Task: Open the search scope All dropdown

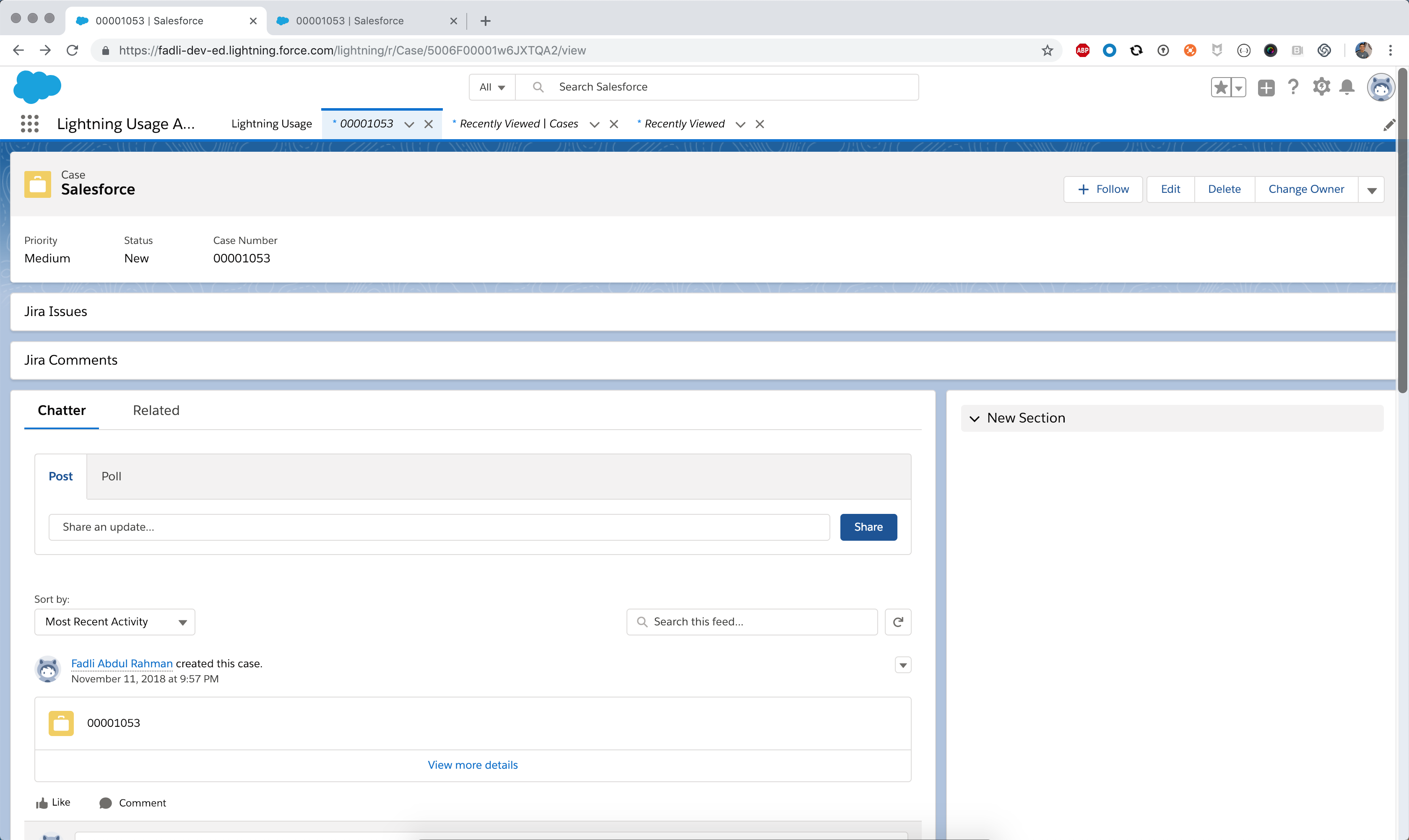Action: [491, 87]
